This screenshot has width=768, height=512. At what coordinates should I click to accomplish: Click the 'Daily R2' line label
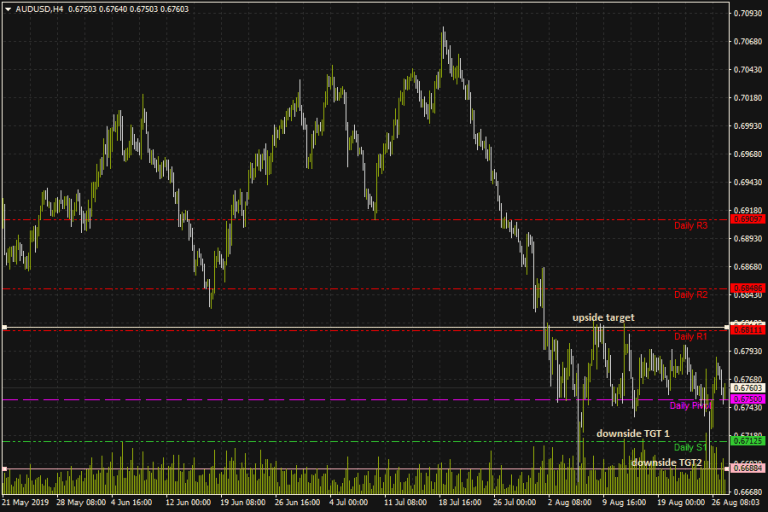tap(690, 295)
